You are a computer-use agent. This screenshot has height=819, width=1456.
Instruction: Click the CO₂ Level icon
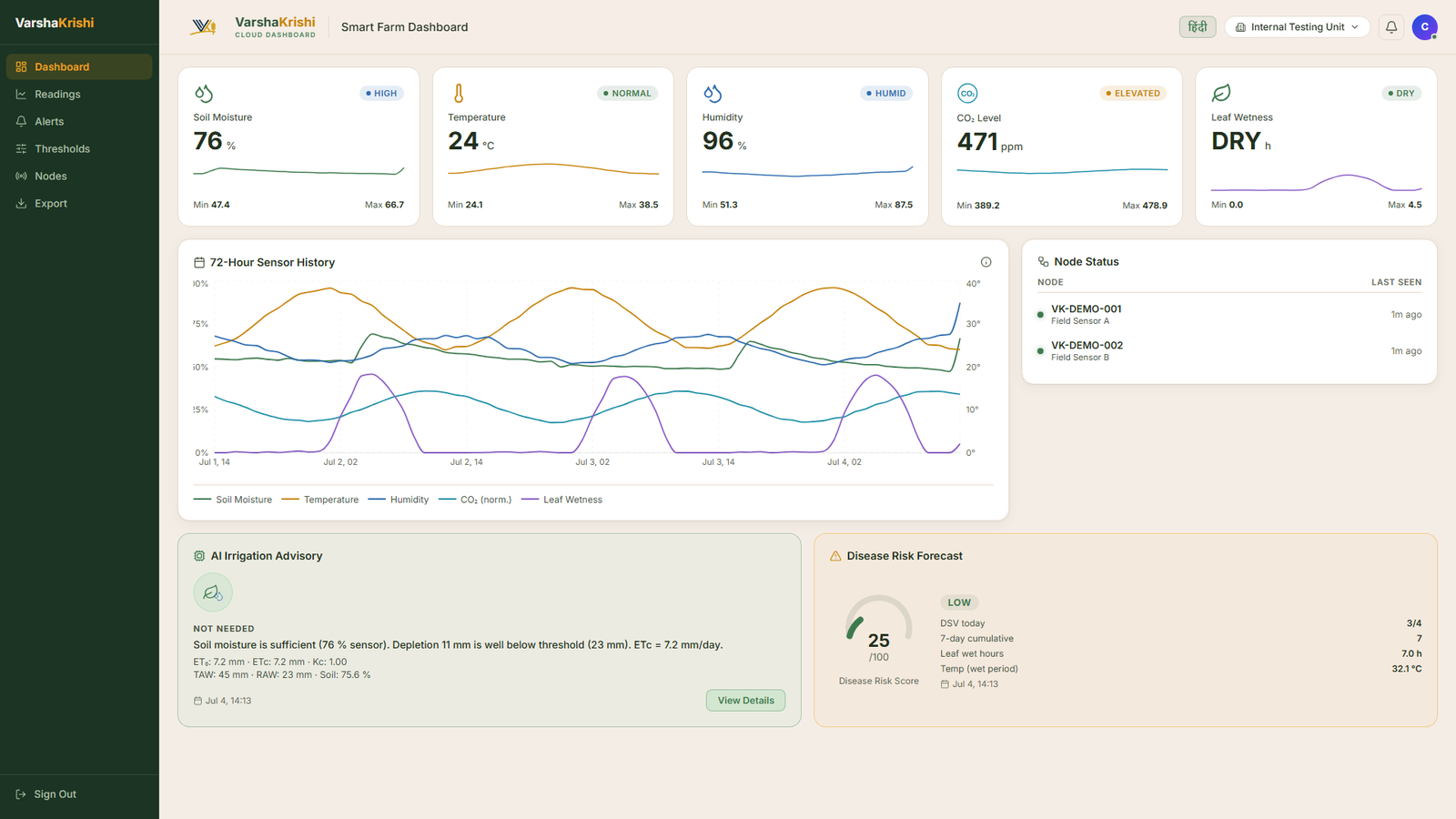click(967, 93)
